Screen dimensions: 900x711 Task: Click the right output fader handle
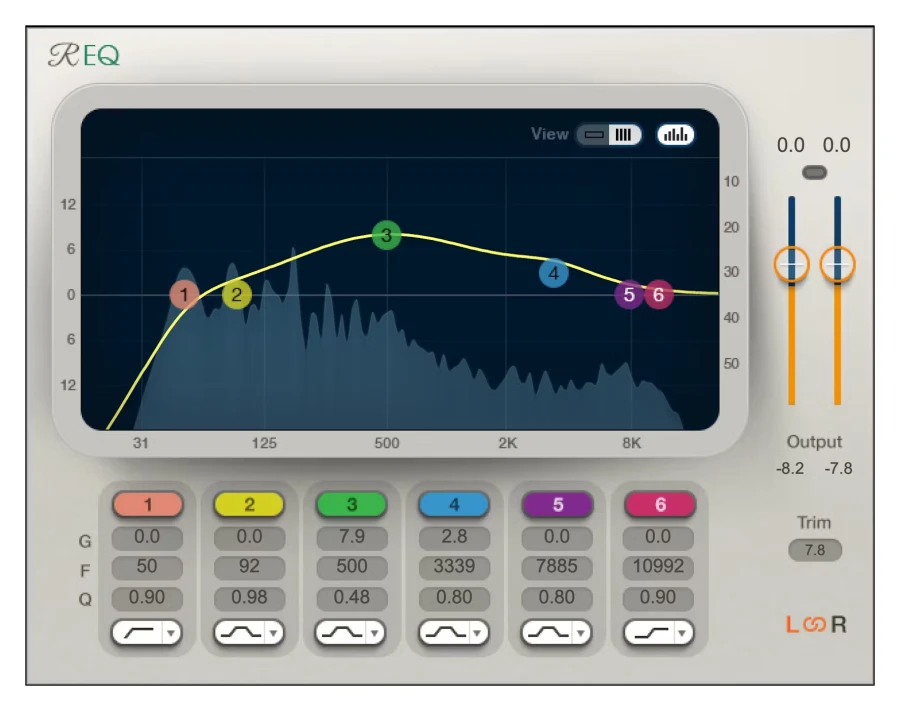[837, 265]
